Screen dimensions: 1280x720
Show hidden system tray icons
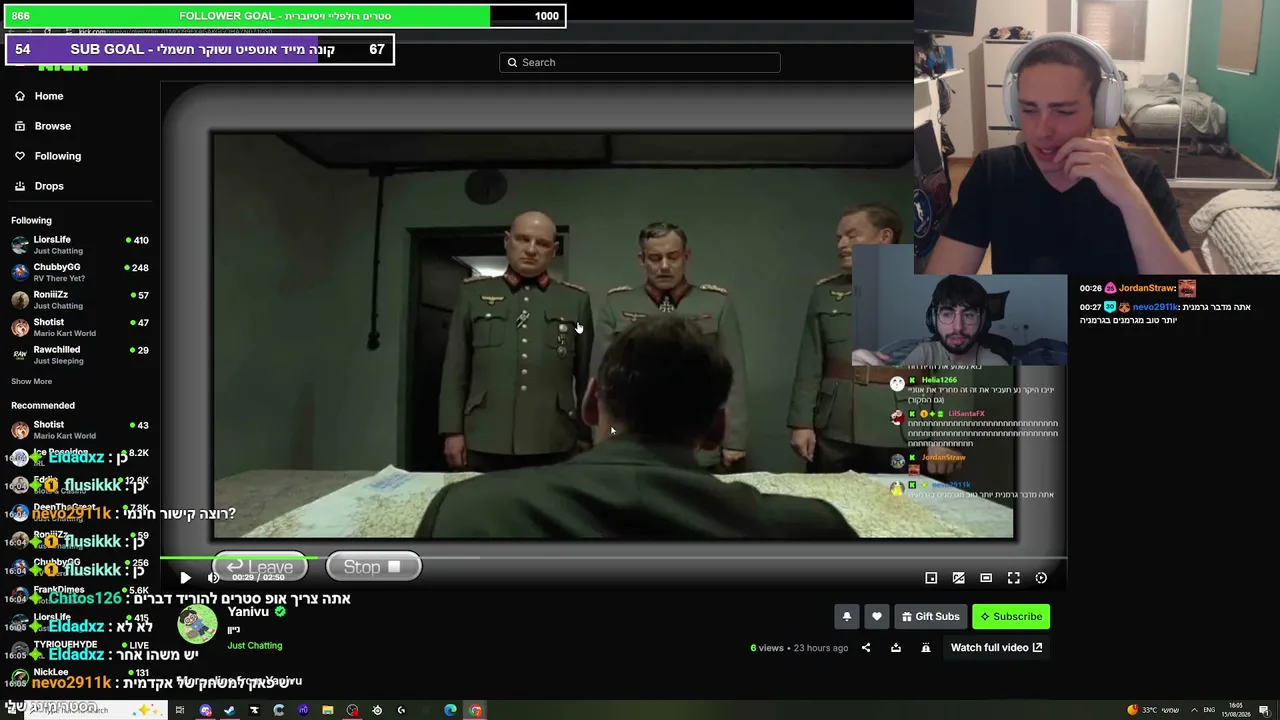(x=1194, y=710)
